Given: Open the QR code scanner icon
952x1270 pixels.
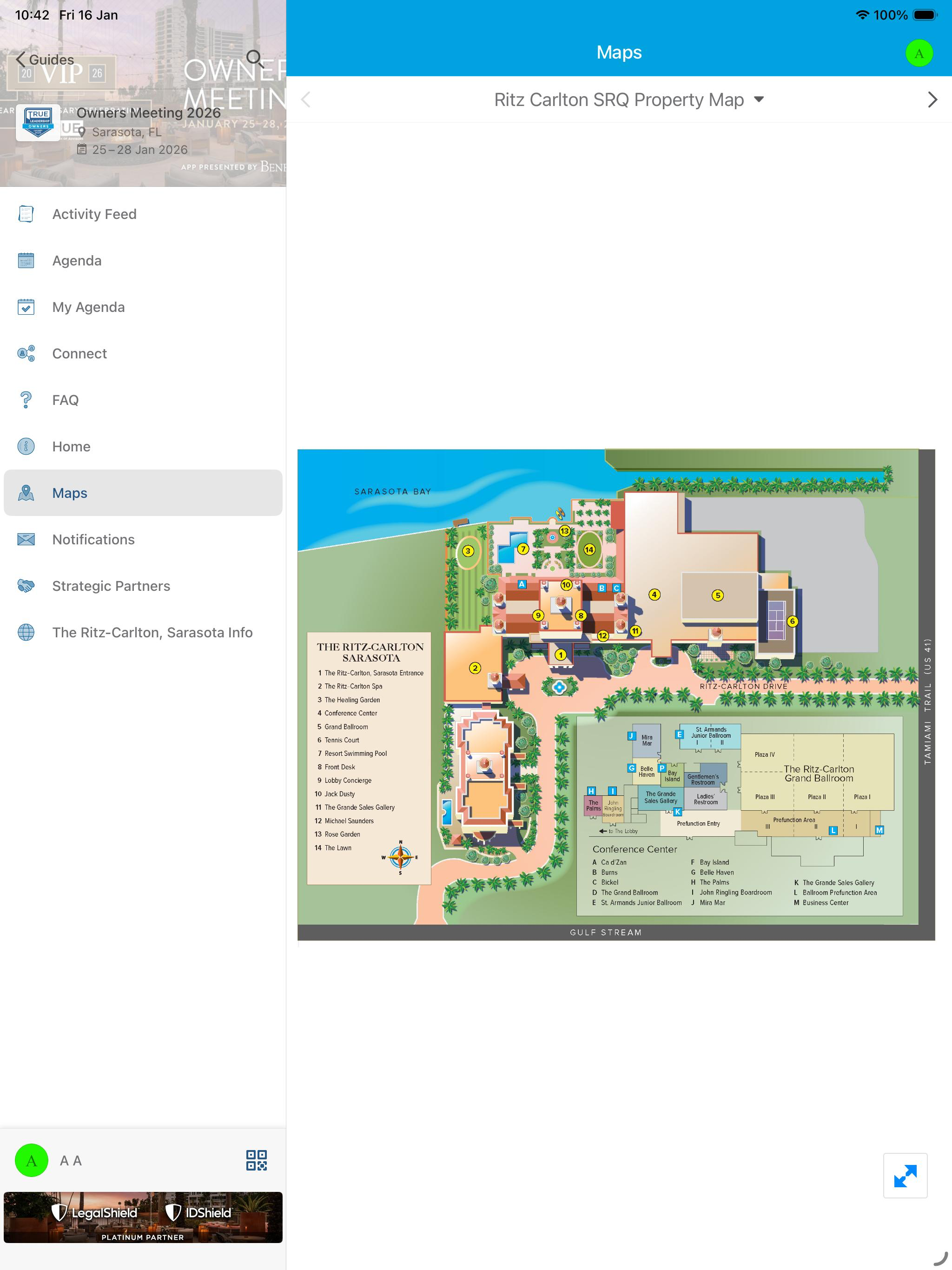Looking at the screenshot, I should (x=256, y=1160).
